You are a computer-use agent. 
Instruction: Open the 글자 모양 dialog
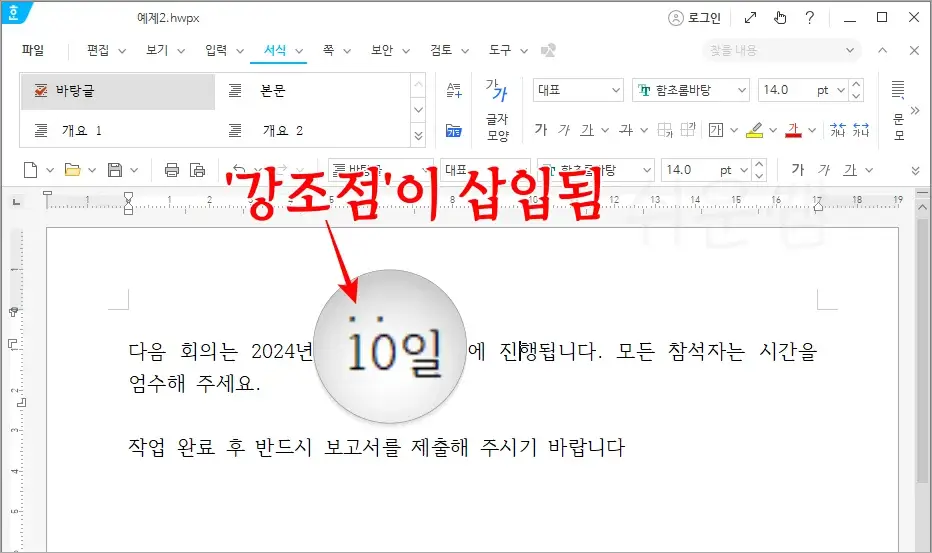point(498,110)
